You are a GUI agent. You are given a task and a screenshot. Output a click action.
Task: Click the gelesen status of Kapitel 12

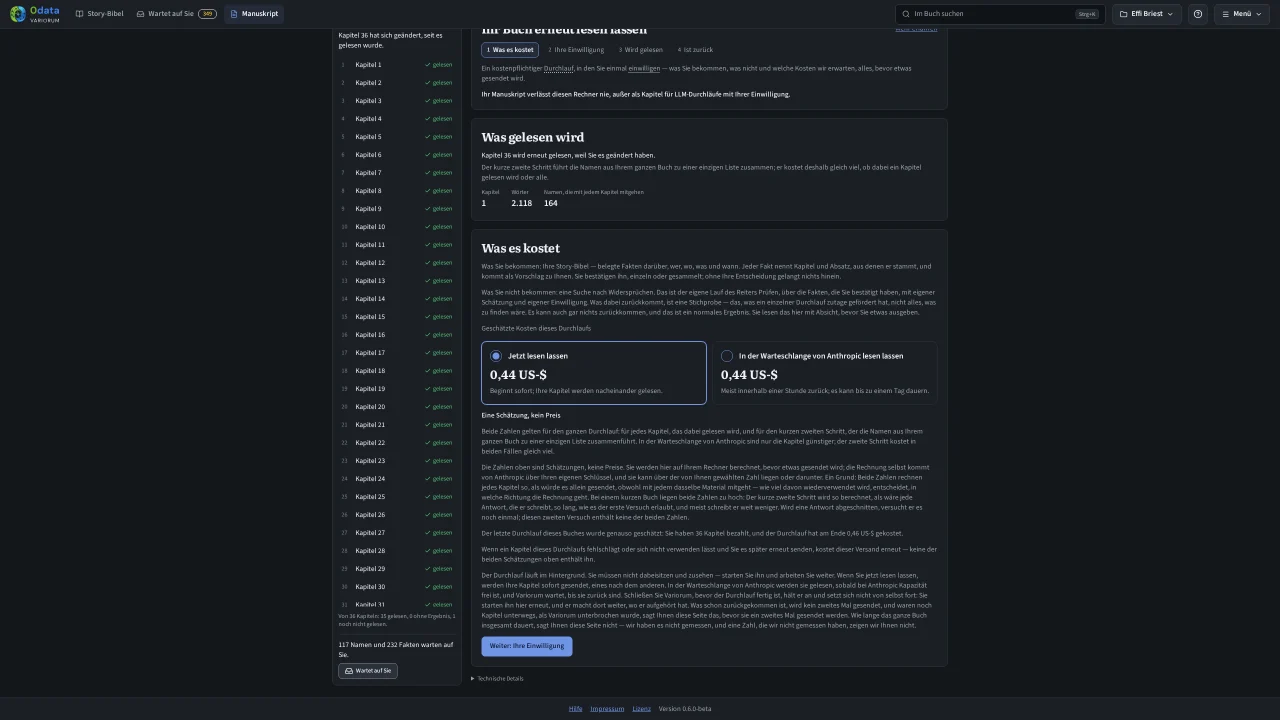pos(439,263)
